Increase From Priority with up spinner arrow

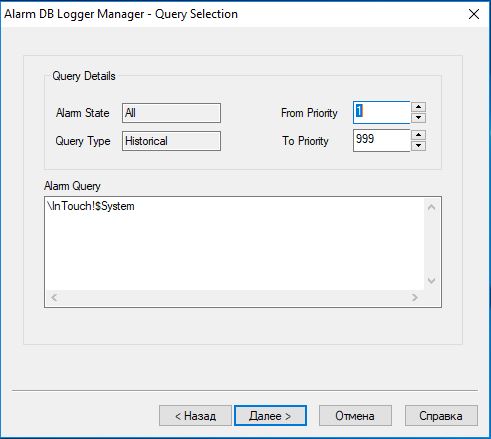coord(418,107)
